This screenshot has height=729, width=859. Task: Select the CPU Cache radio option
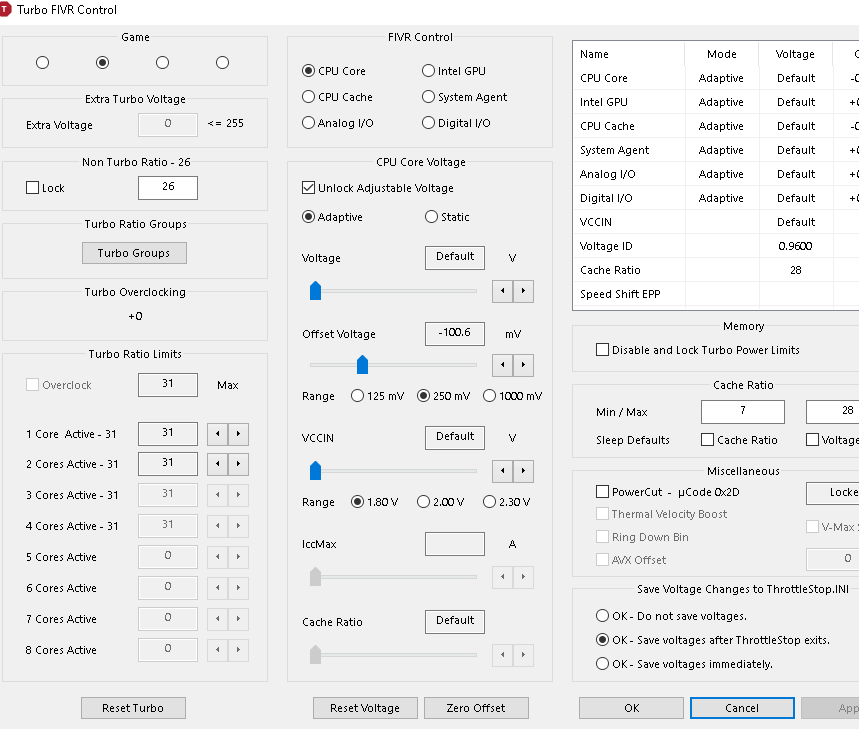pyautogui.click(x=309, y=97)
